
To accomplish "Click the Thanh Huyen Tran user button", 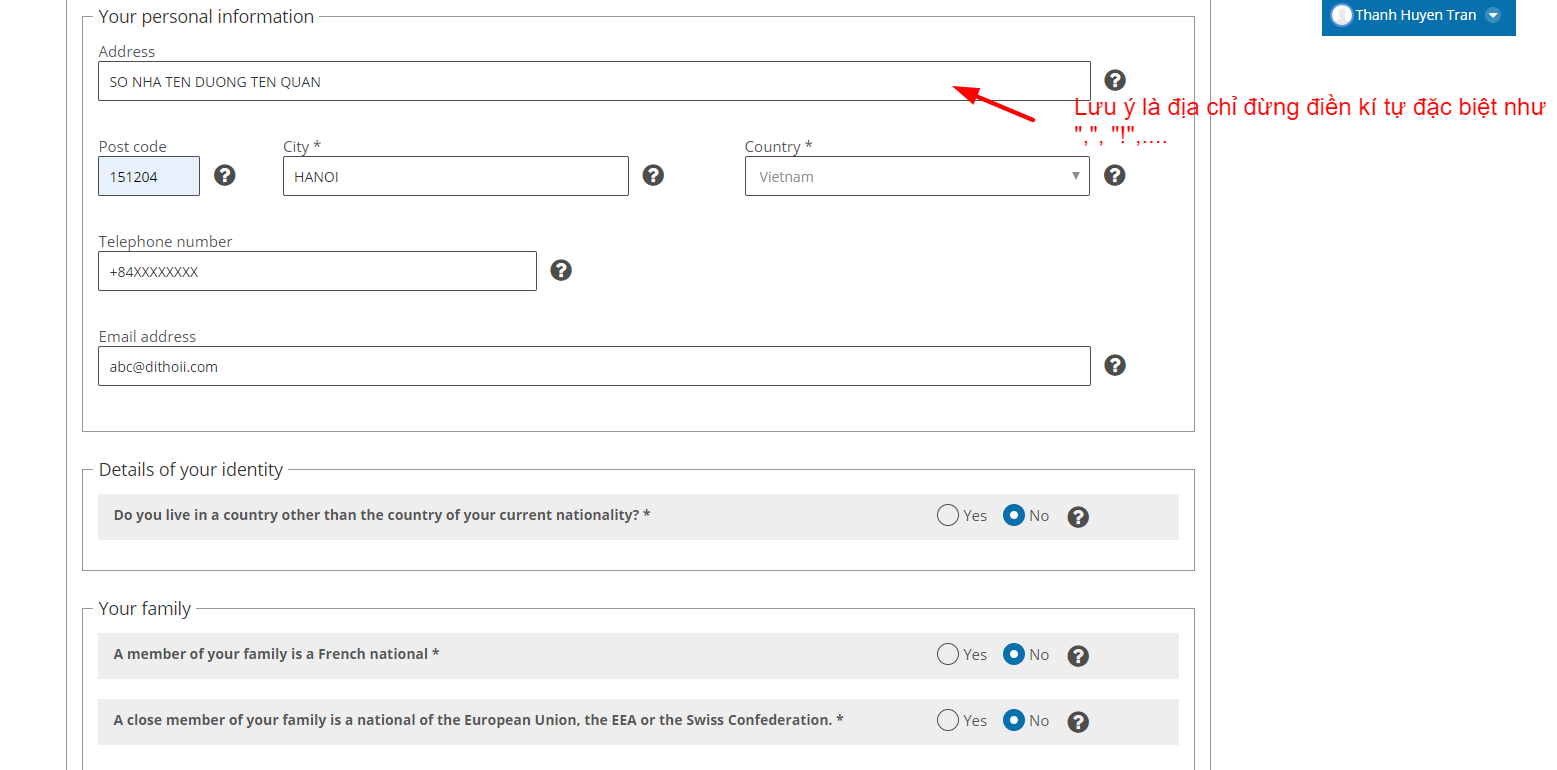I will (1418, 16).
